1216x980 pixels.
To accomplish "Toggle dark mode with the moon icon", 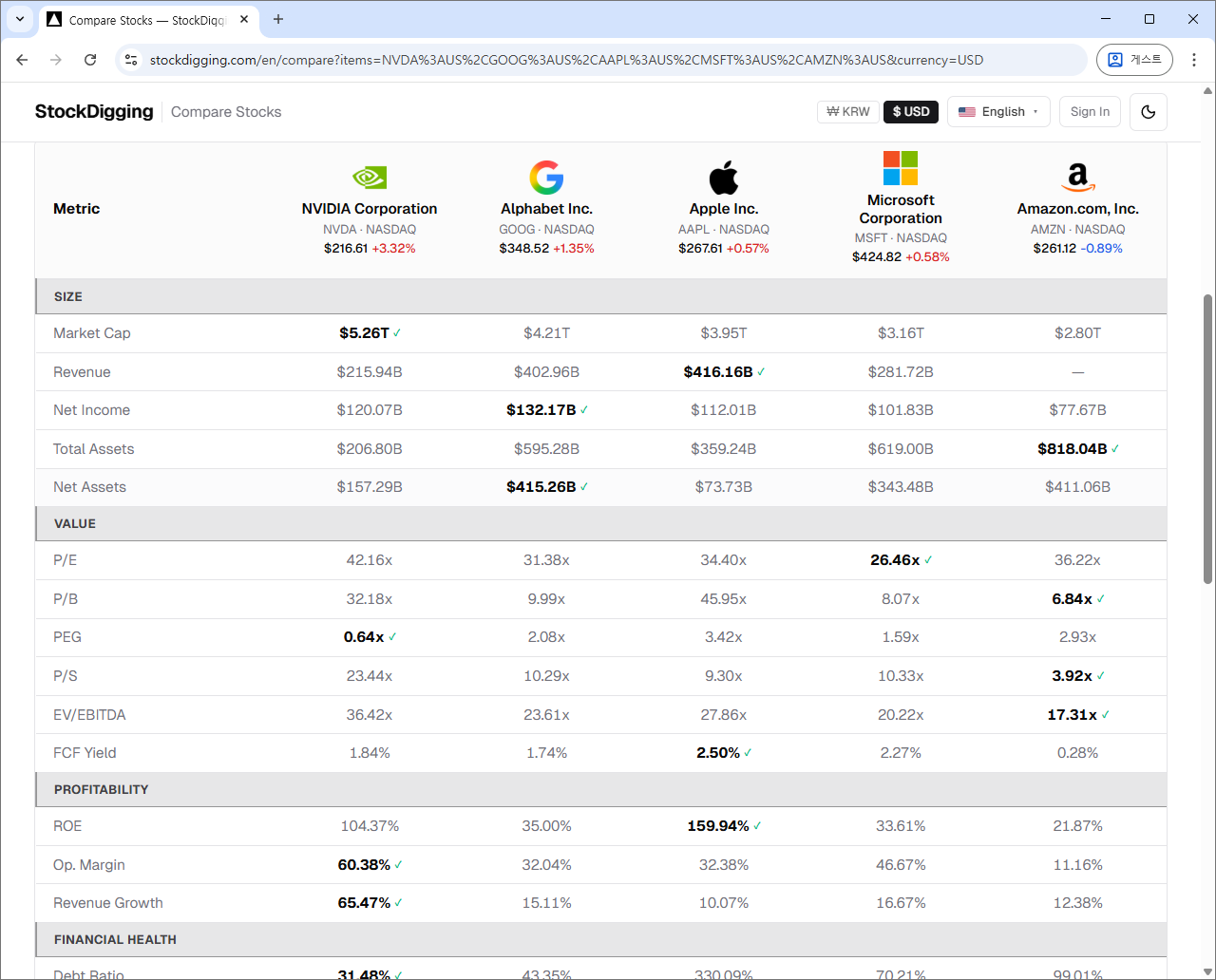I will [1149, 112].
